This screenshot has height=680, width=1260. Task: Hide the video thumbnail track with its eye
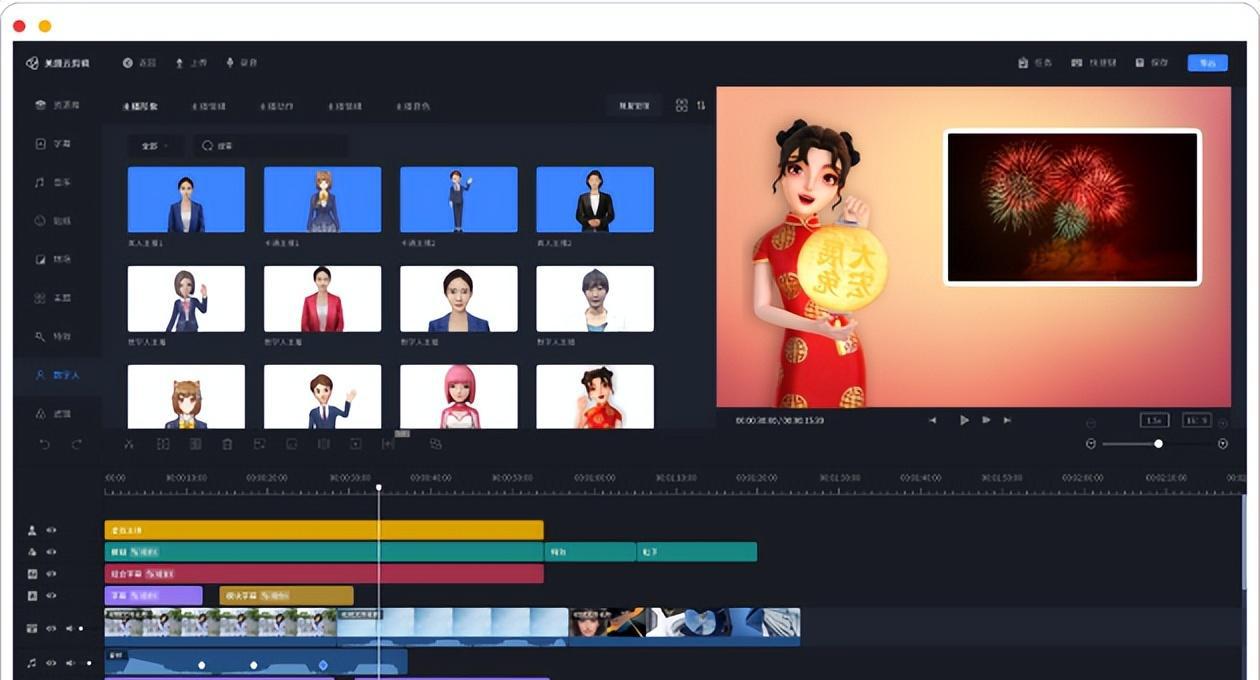point(51,628)
